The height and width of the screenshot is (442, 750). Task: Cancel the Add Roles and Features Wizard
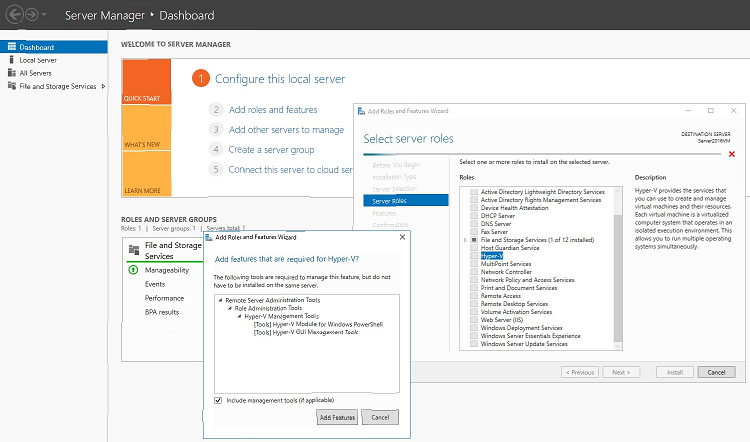coord(716,372)
